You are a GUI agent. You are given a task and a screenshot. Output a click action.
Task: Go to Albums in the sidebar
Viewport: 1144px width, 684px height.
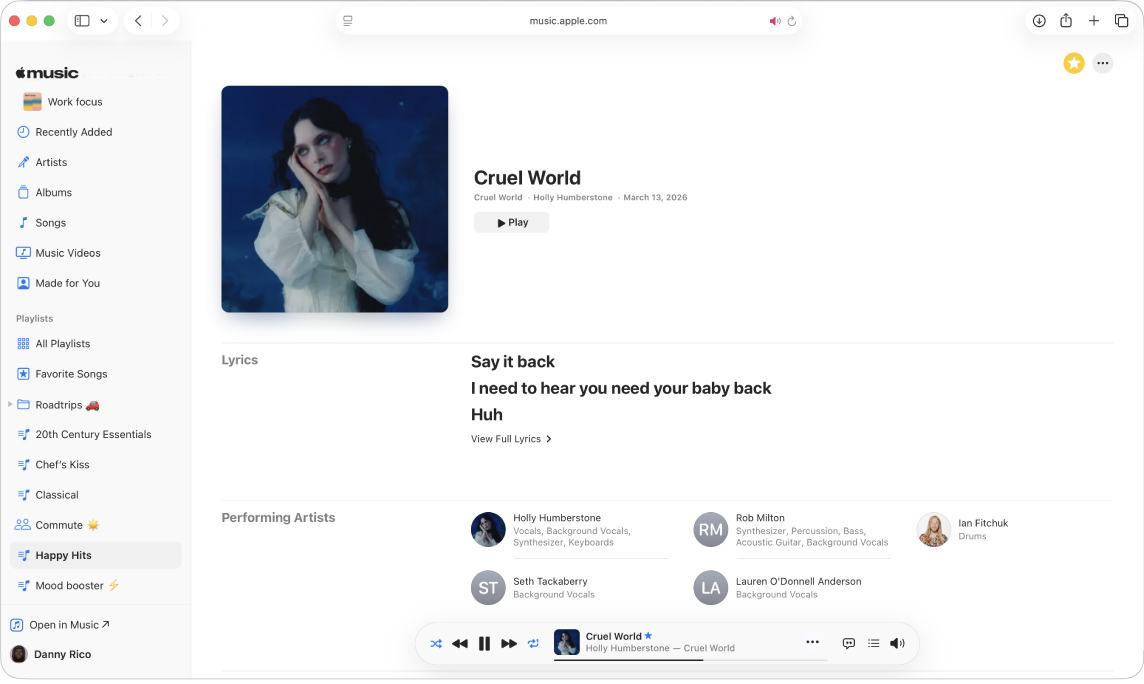(x=96, y=193)
